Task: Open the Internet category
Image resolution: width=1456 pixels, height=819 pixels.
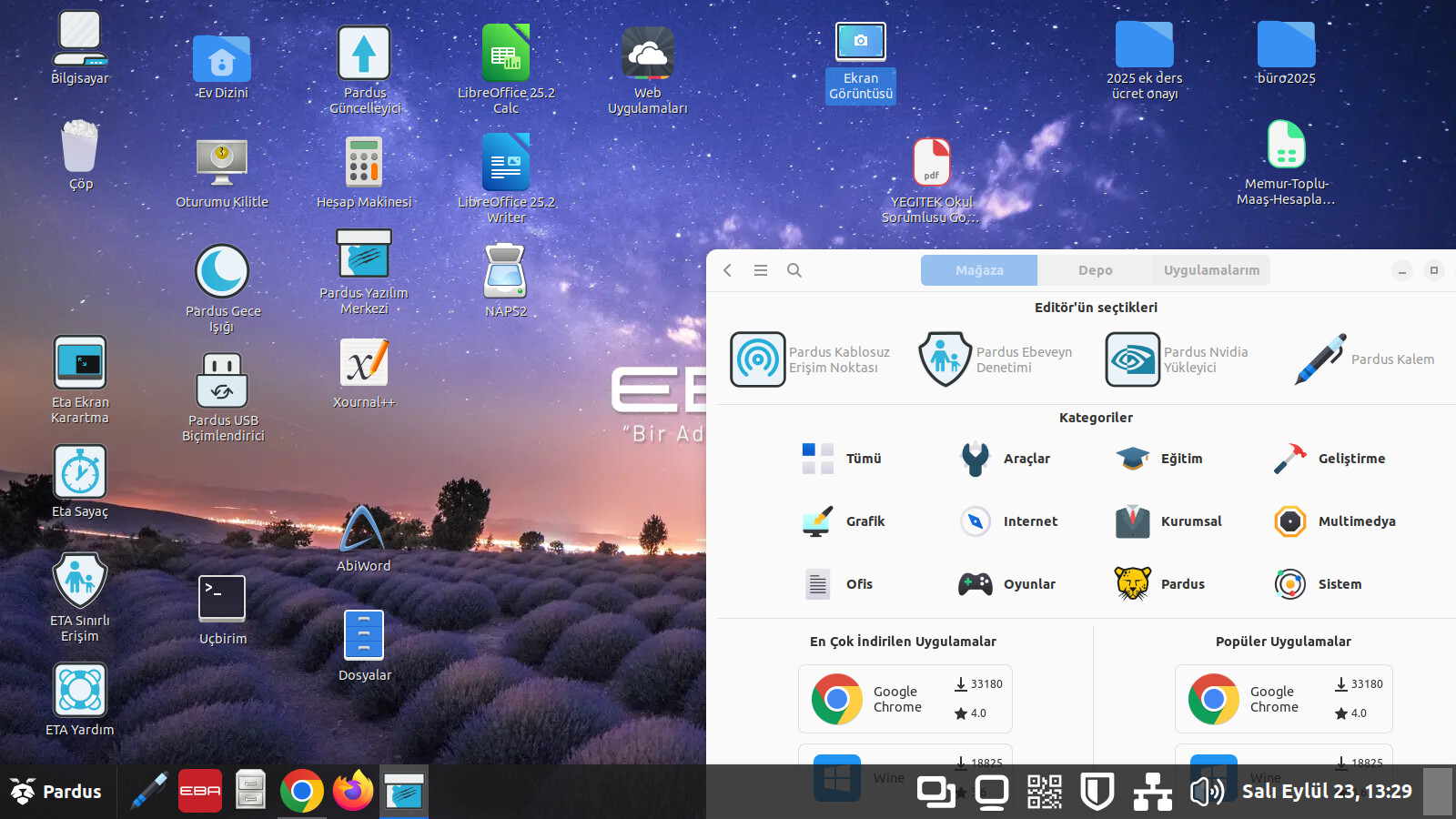Action: [x=1008, y=521]
